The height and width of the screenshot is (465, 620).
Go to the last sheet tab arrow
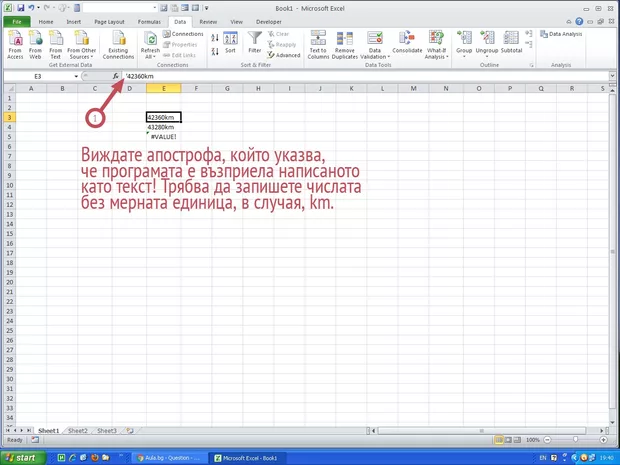(x=28, y=431)
